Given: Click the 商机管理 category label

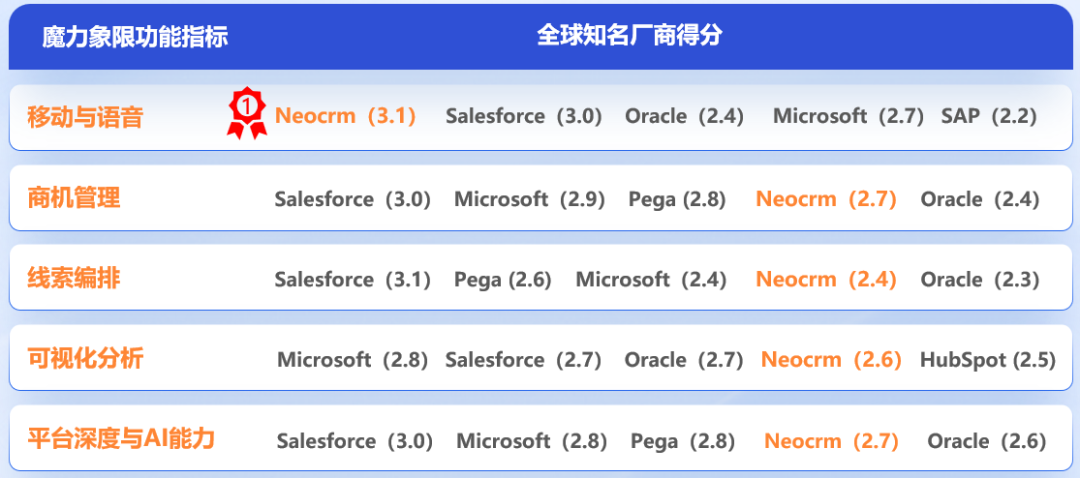Looking at the screenshot, I should point(74,198).
